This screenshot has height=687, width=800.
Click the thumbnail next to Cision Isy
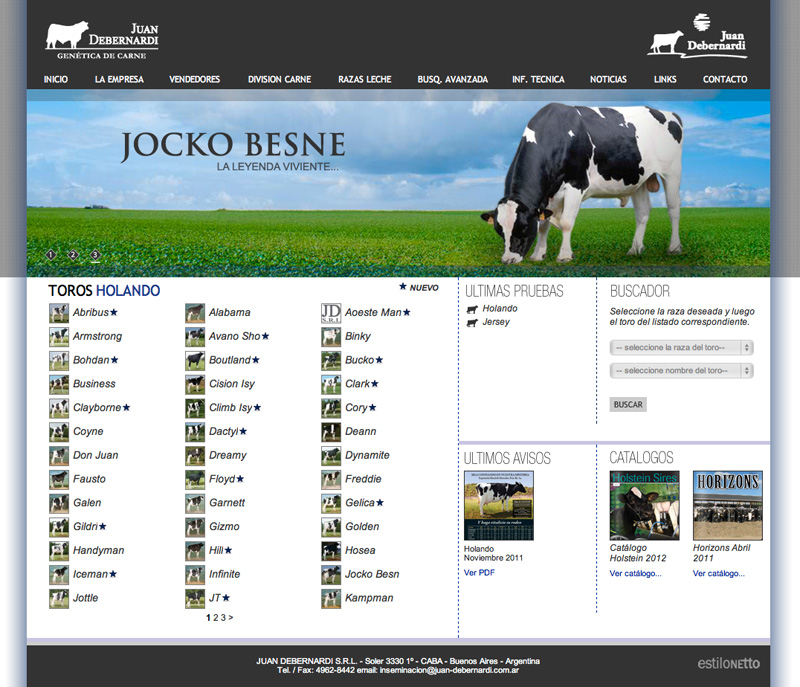tap(195, 384)
